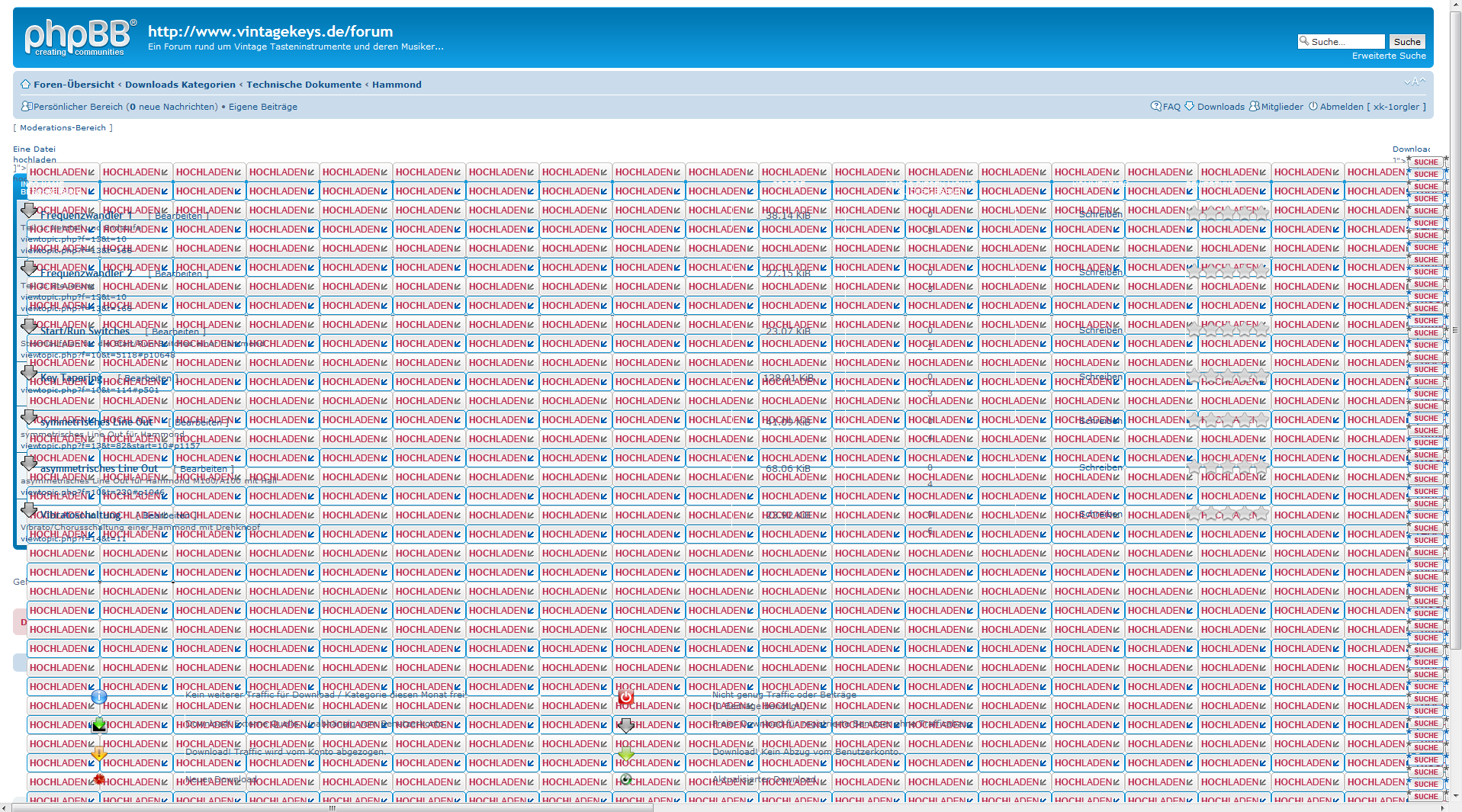Image resolution: width=1462 pixels, height=812 pixels.
Task: Click the home icon beside Foren-Übersicht
Action: pos(25,85)
